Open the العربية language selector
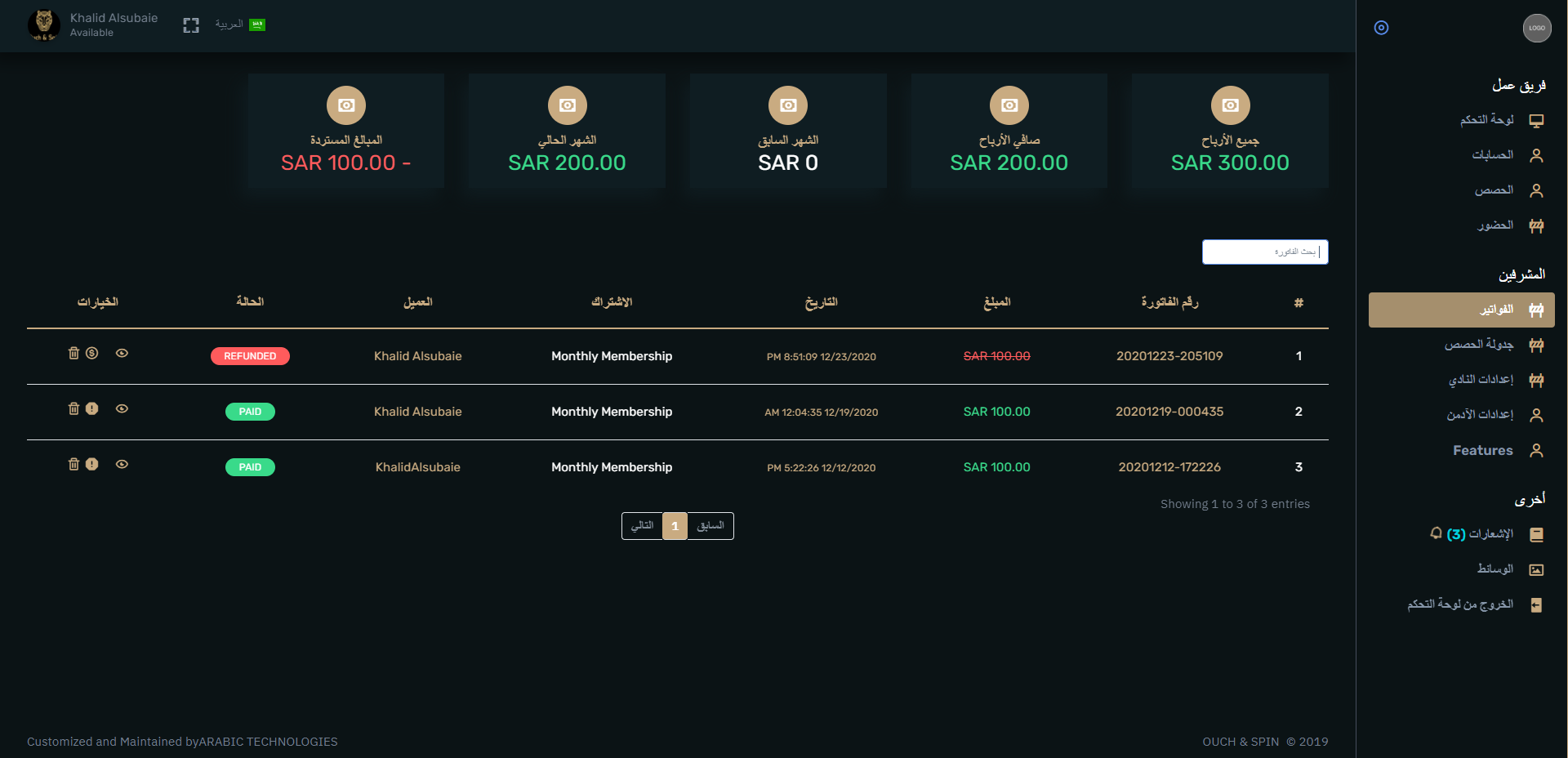1568x758 pixels. [240, 25]
